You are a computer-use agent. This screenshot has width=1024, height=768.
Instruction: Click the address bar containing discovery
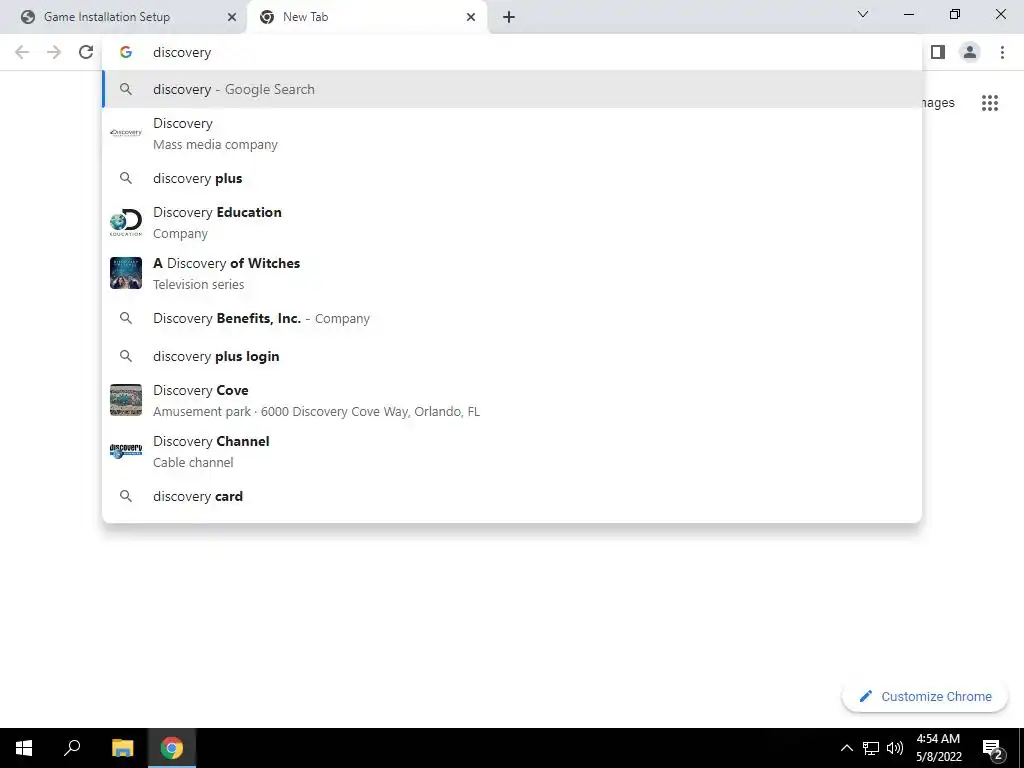click(x=512, y=52)
